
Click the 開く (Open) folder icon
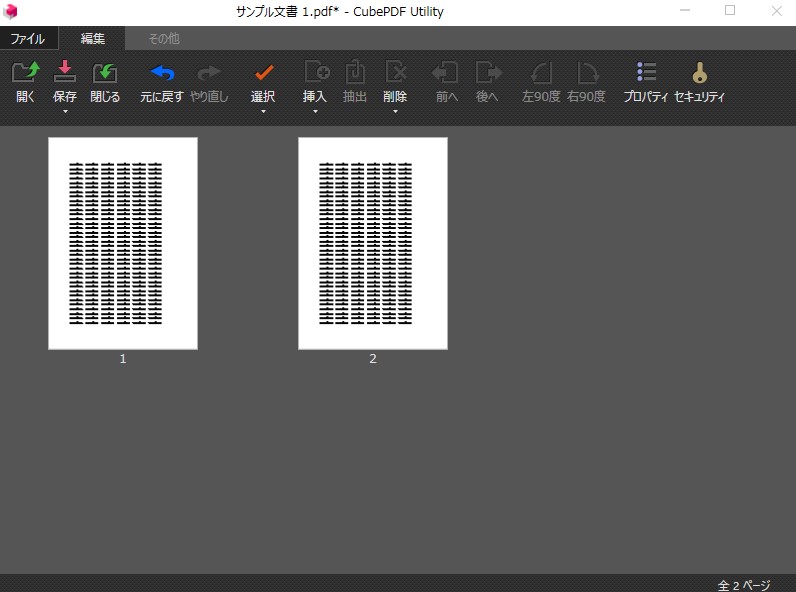coord(25,73)
